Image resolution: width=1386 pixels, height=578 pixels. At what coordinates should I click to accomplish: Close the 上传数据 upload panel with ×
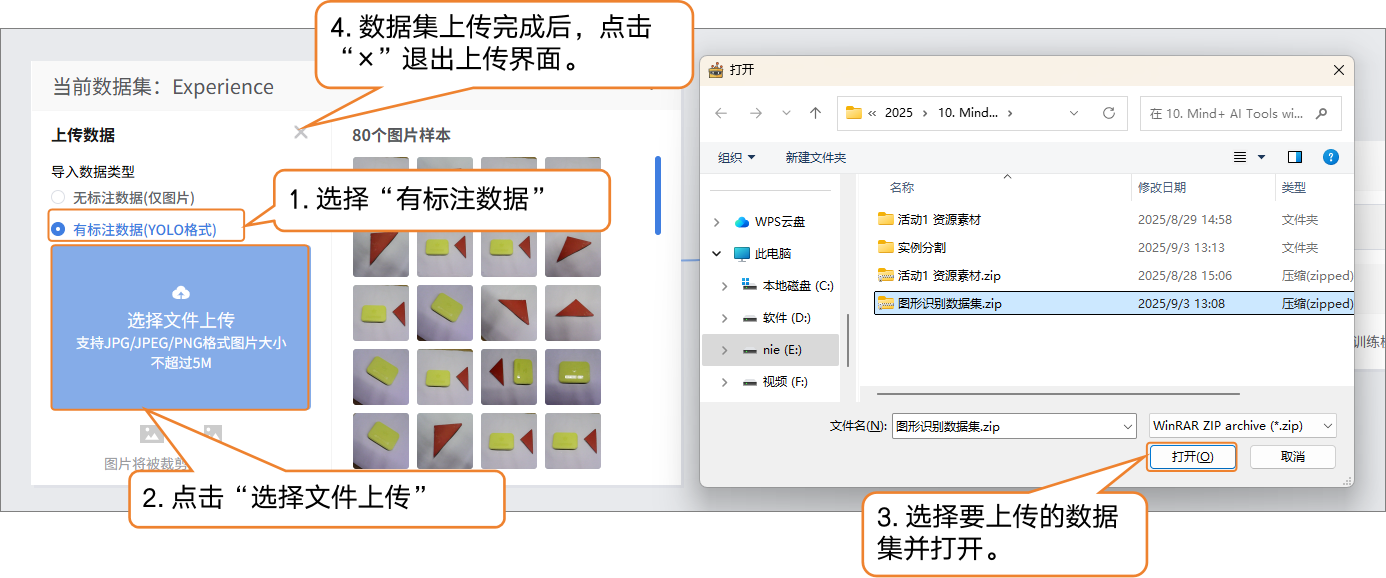click(x=301, y=133)
